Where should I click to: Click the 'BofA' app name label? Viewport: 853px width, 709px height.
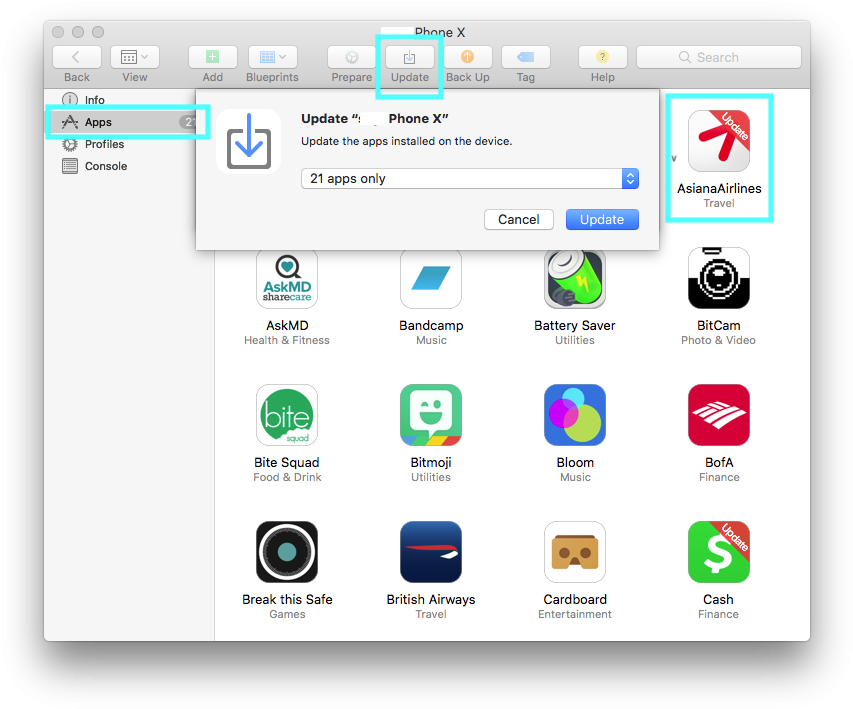719,463
